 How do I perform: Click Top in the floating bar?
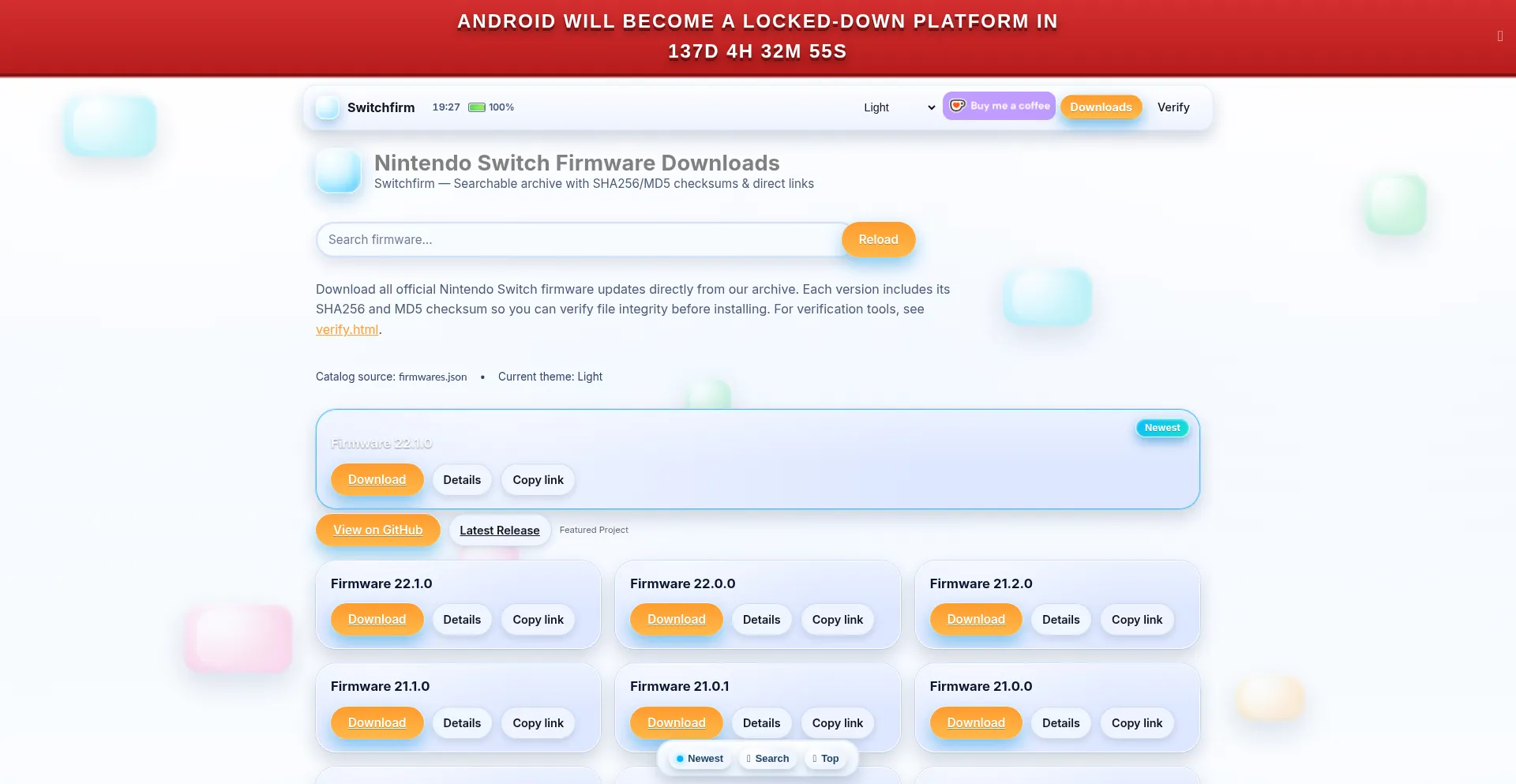pos(825,759)
